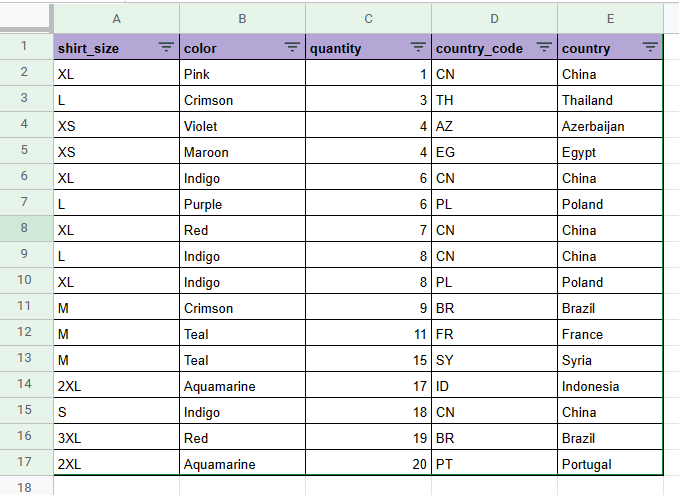Click the cell containing Pink

coord(242,73)
